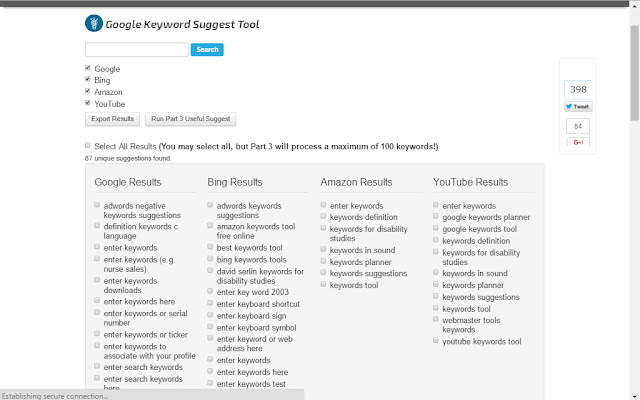Check 'enter keyboard shortcut' checkbox
Viewport: 640px width, 400px height.
[210, 303]
